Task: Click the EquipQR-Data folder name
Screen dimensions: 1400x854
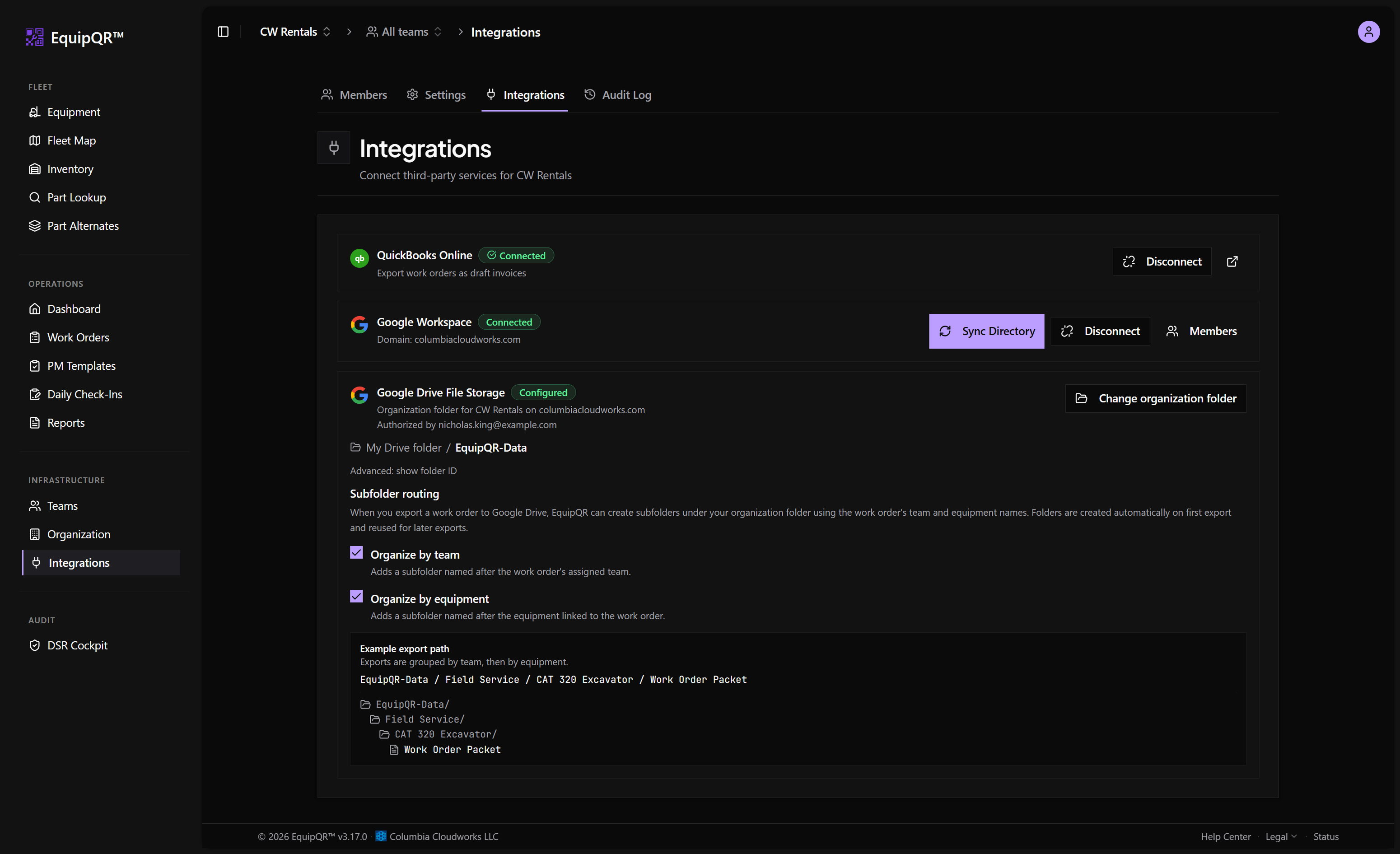Action: [491, 447]
